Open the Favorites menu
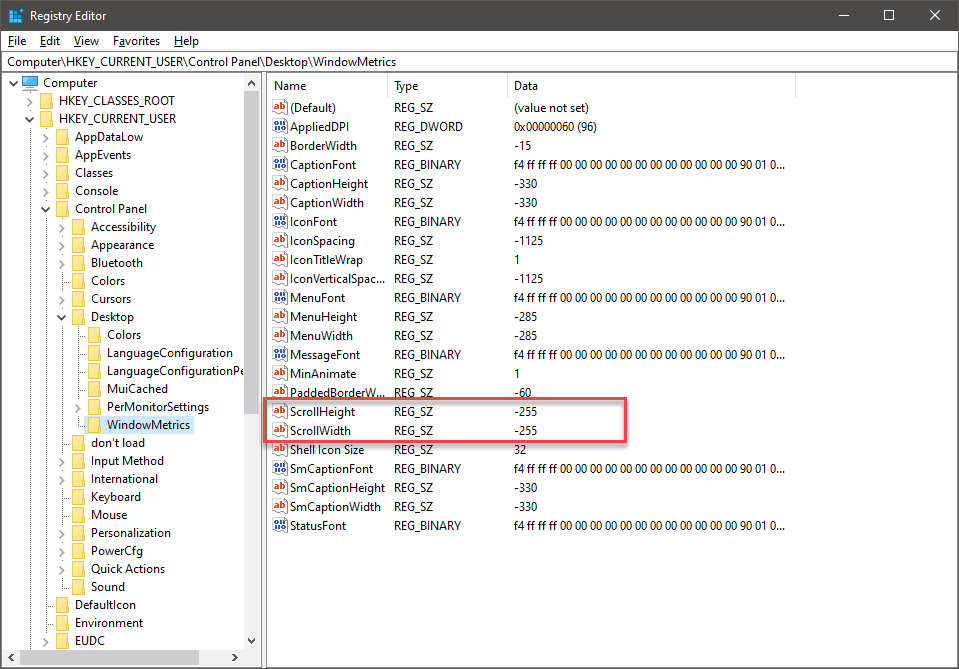The width and height of the screenshot is (959, 669). [136, 41]
